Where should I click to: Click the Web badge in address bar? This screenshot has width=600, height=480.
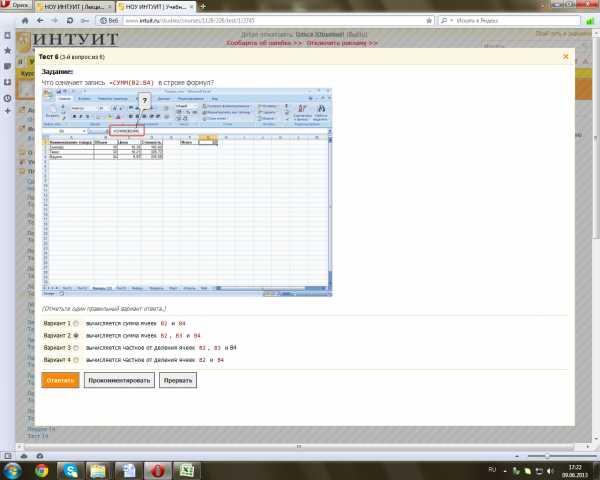[109, 21]
